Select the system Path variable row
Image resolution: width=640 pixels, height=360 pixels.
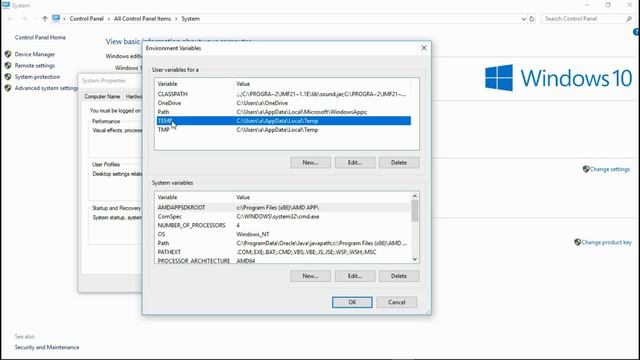click(284, 243)
